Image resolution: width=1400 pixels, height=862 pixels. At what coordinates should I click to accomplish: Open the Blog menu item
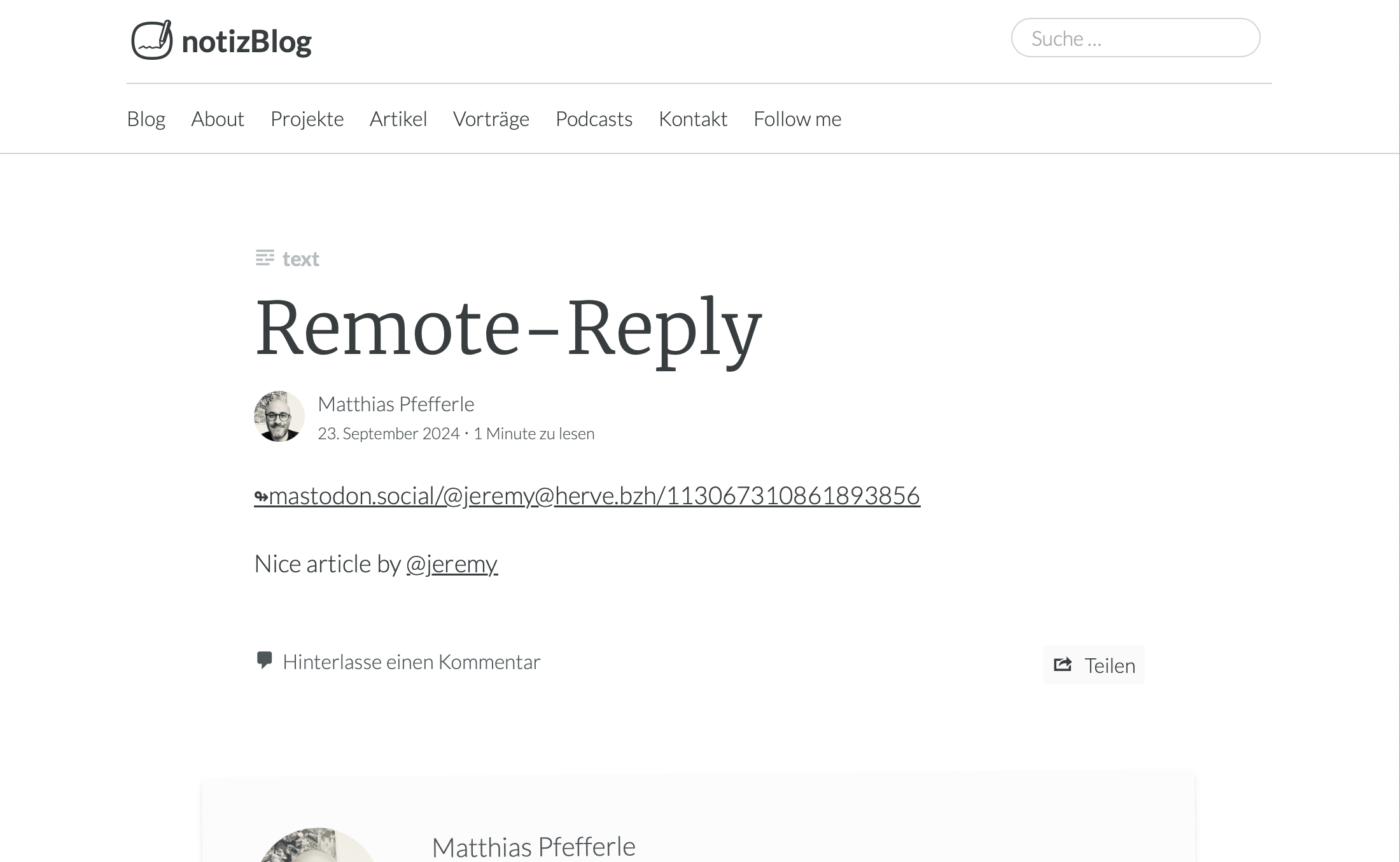pyautogui.click(x=146, y=119)
